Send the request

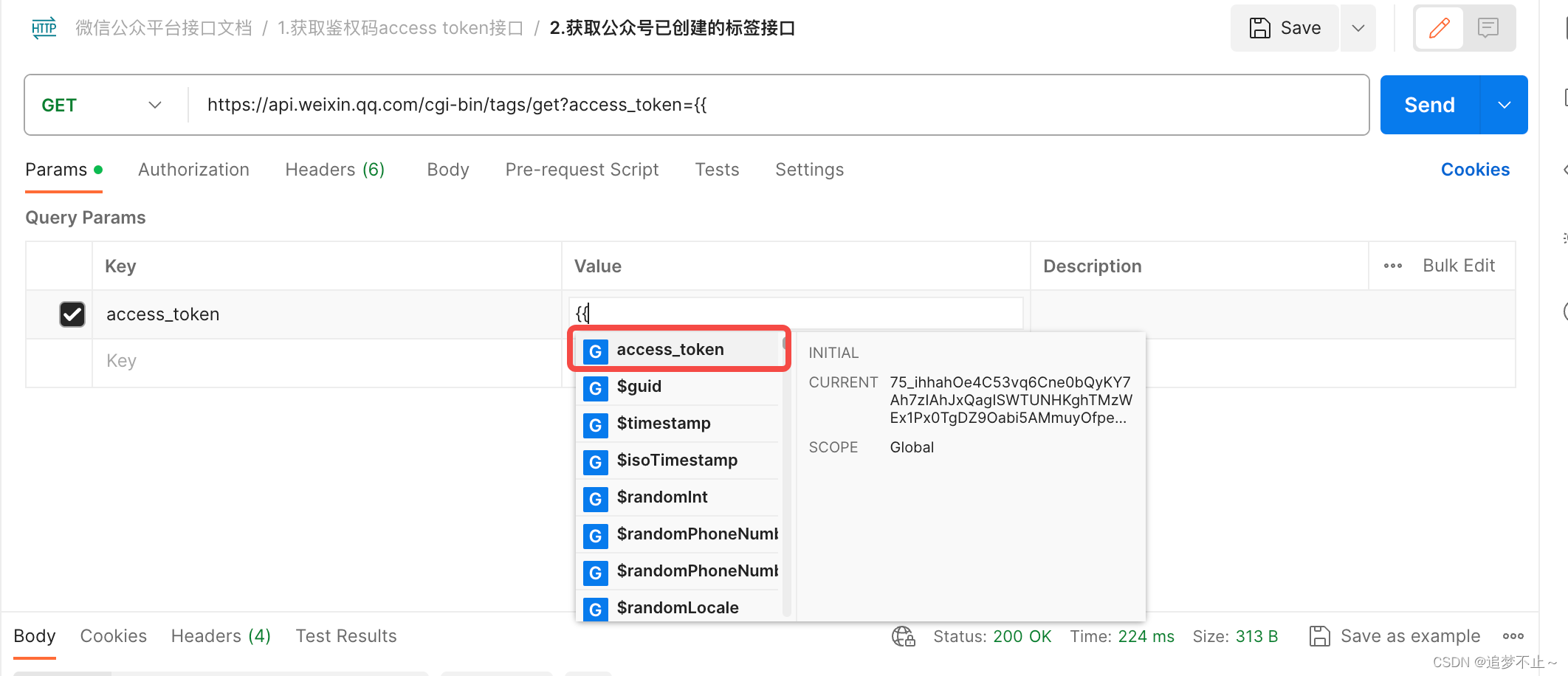click(1429, 105)
